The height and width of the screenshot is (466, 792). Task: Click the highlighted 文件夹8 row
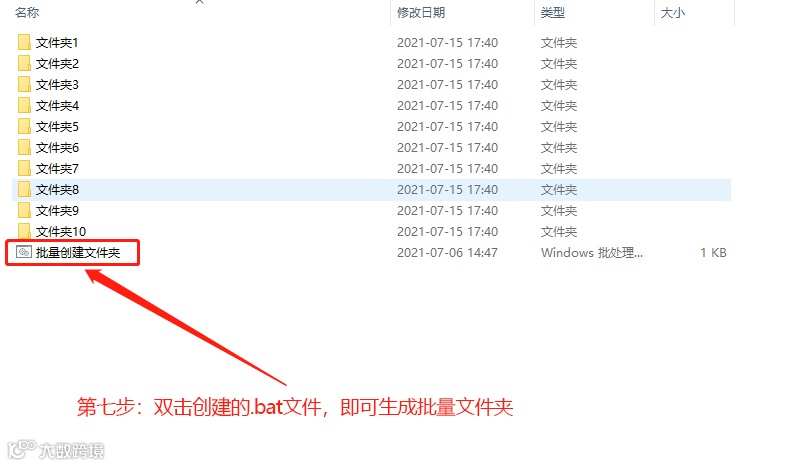(x=371, y=189)
